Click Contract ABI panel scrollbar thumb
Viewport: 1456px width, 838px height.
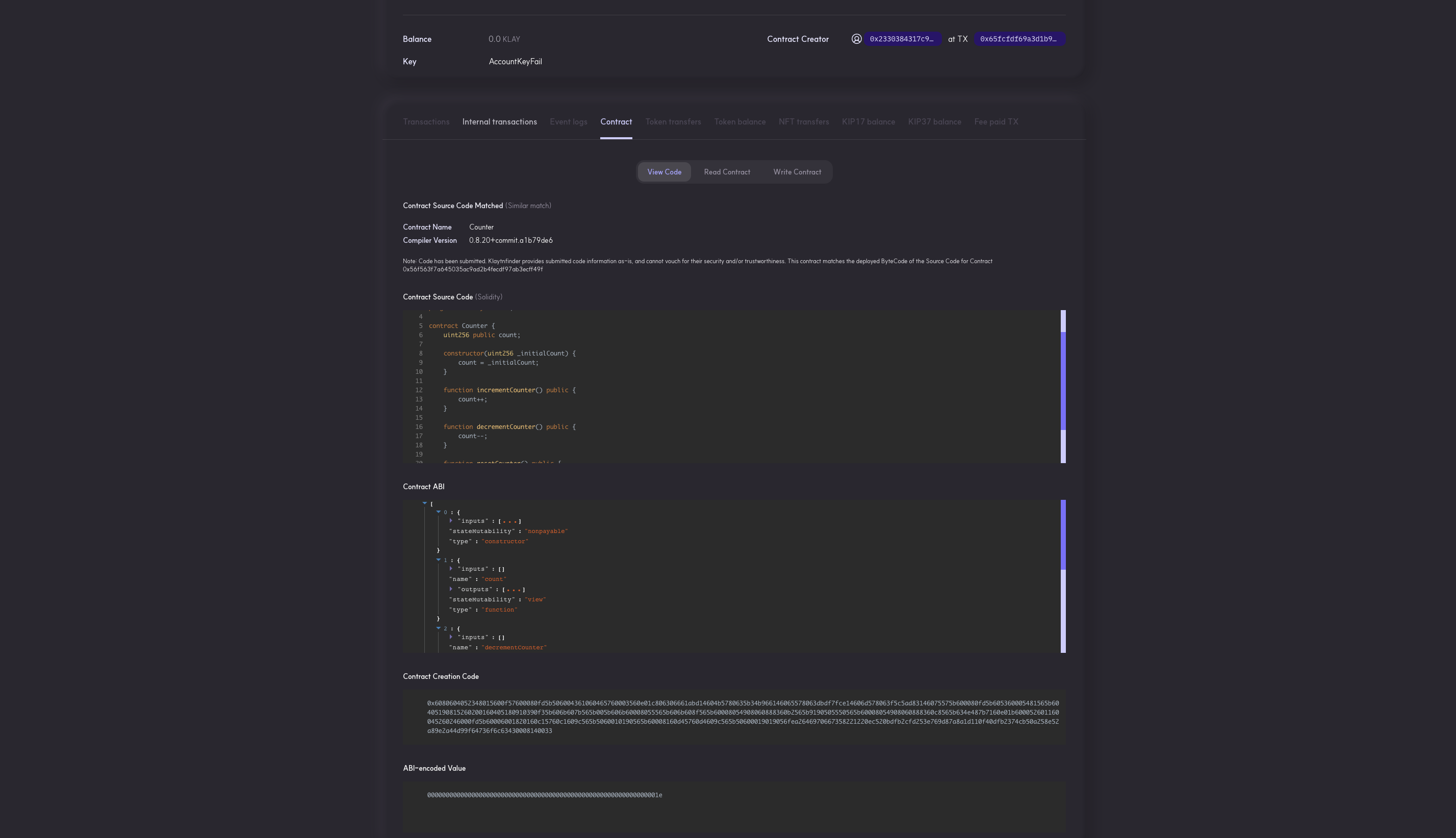[x=1063, y=535]
